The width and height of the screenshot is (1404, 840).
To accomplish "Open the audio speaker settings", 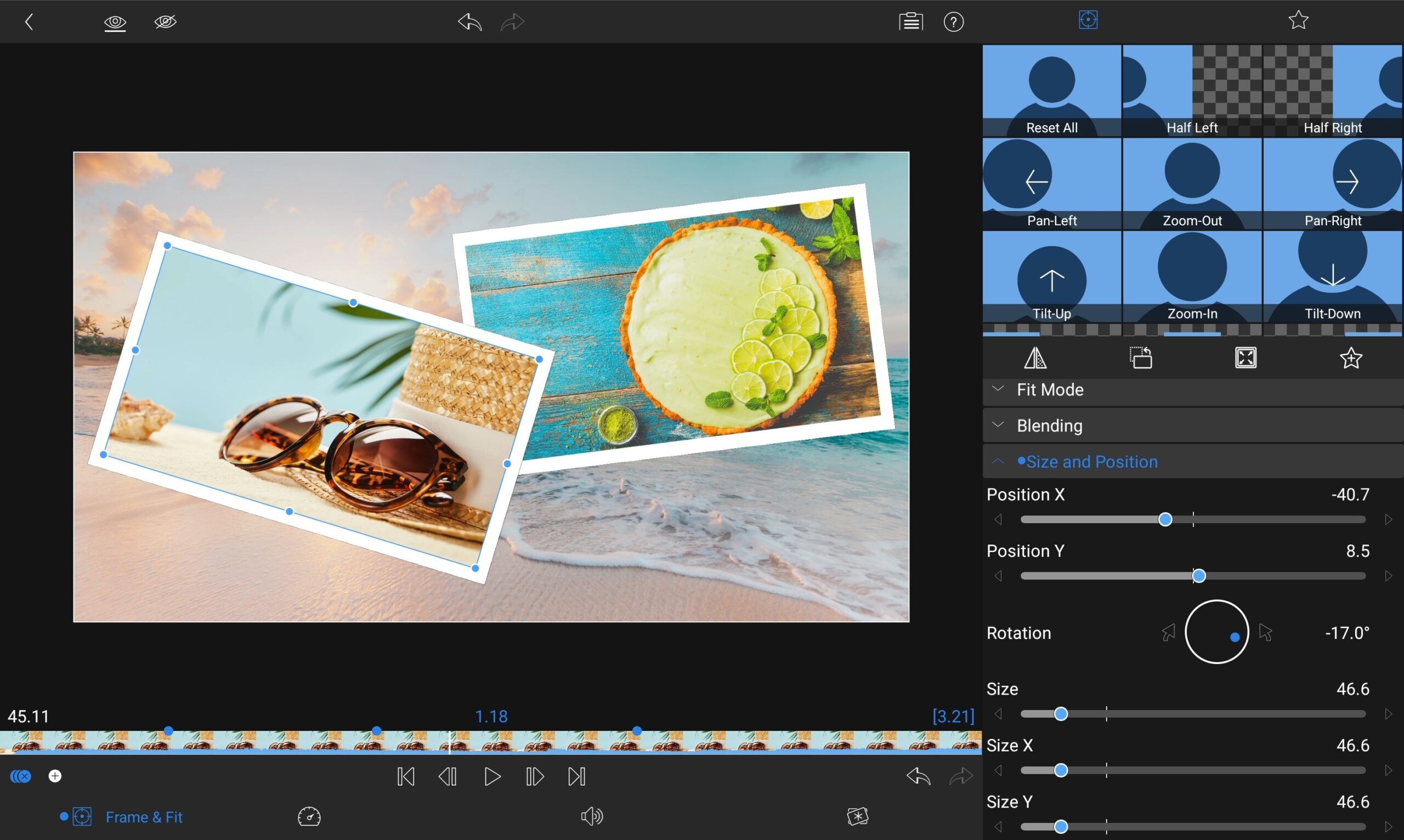I will [592, 816].
